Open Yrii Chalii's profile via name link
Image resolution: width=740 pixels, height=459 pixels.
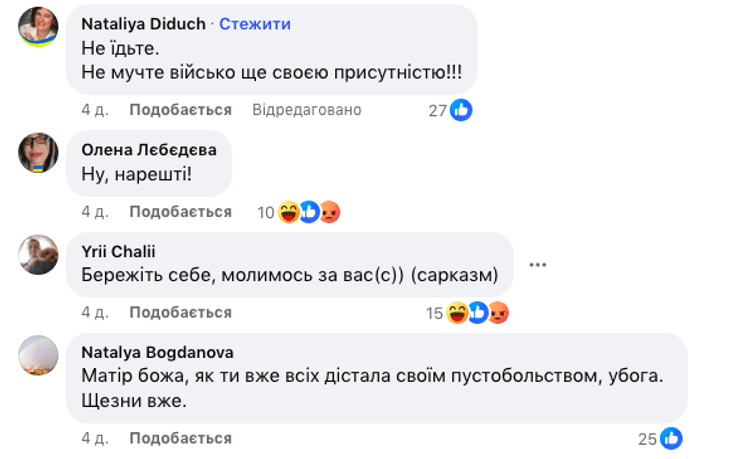point(118,250)
